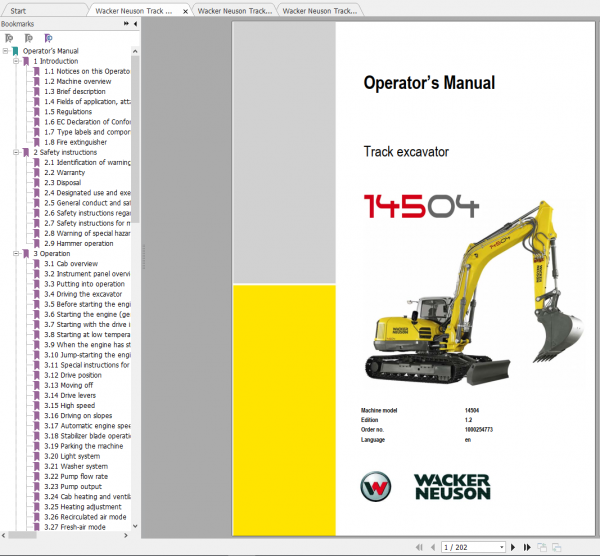The image size is (600, 556).
Task: Open bookmark 3.3 Putting into operation
Action: pyautogui.click(x=85, y=284)
